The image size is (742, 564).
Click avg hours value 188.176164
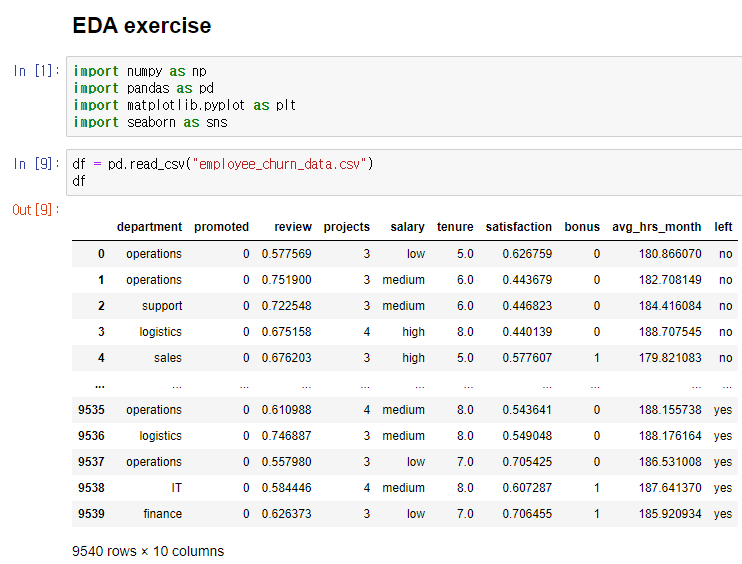(670, 436)
